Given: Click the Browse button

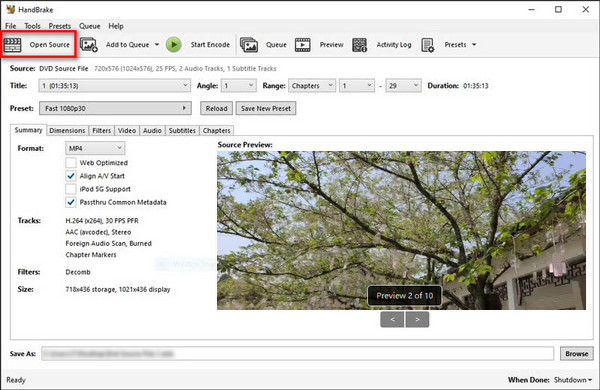Looking at the screenshot, I should (x=577, y=354).
